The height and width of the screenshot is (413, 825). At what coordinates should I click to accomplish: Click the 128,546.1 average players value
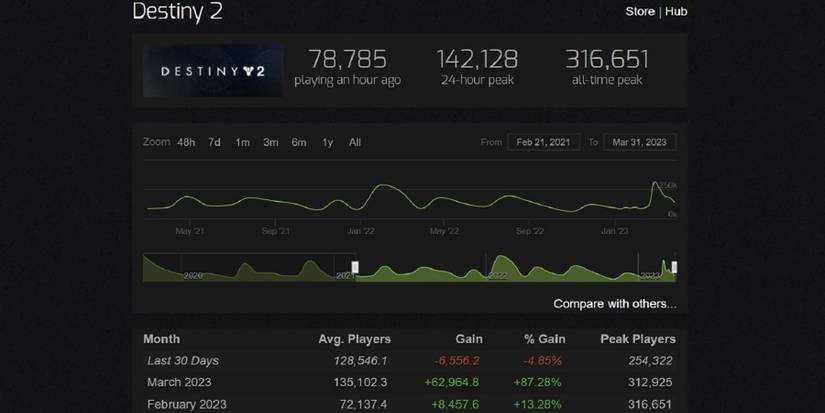[x=360, y=361]
